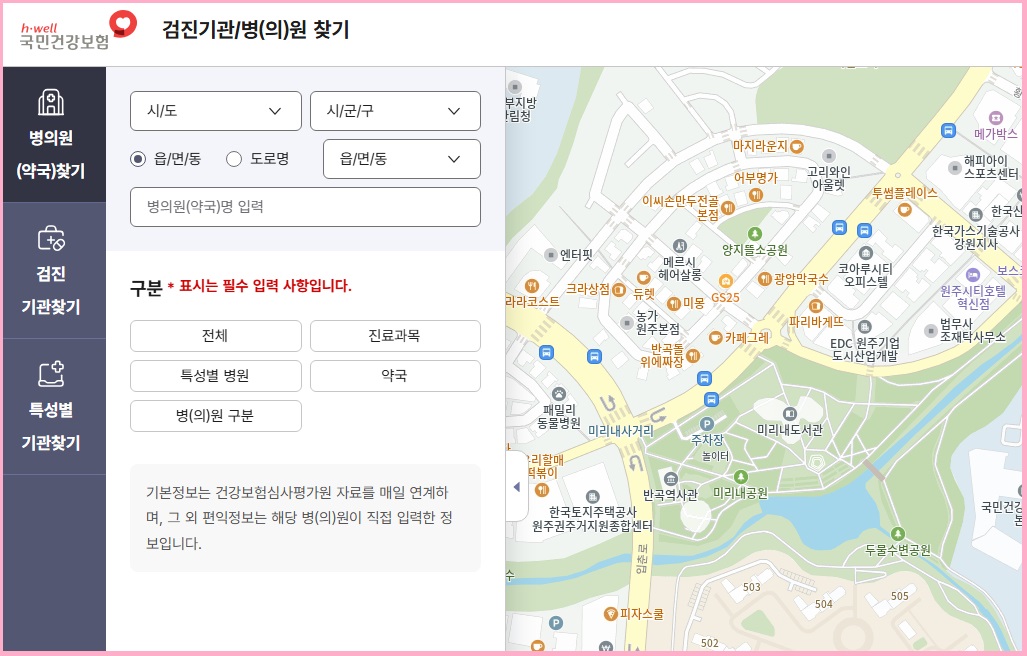The height and width of the screenshot is (656, 1027).
Task: Click the 크라상점 bakery marker
Action: point(618,289)
